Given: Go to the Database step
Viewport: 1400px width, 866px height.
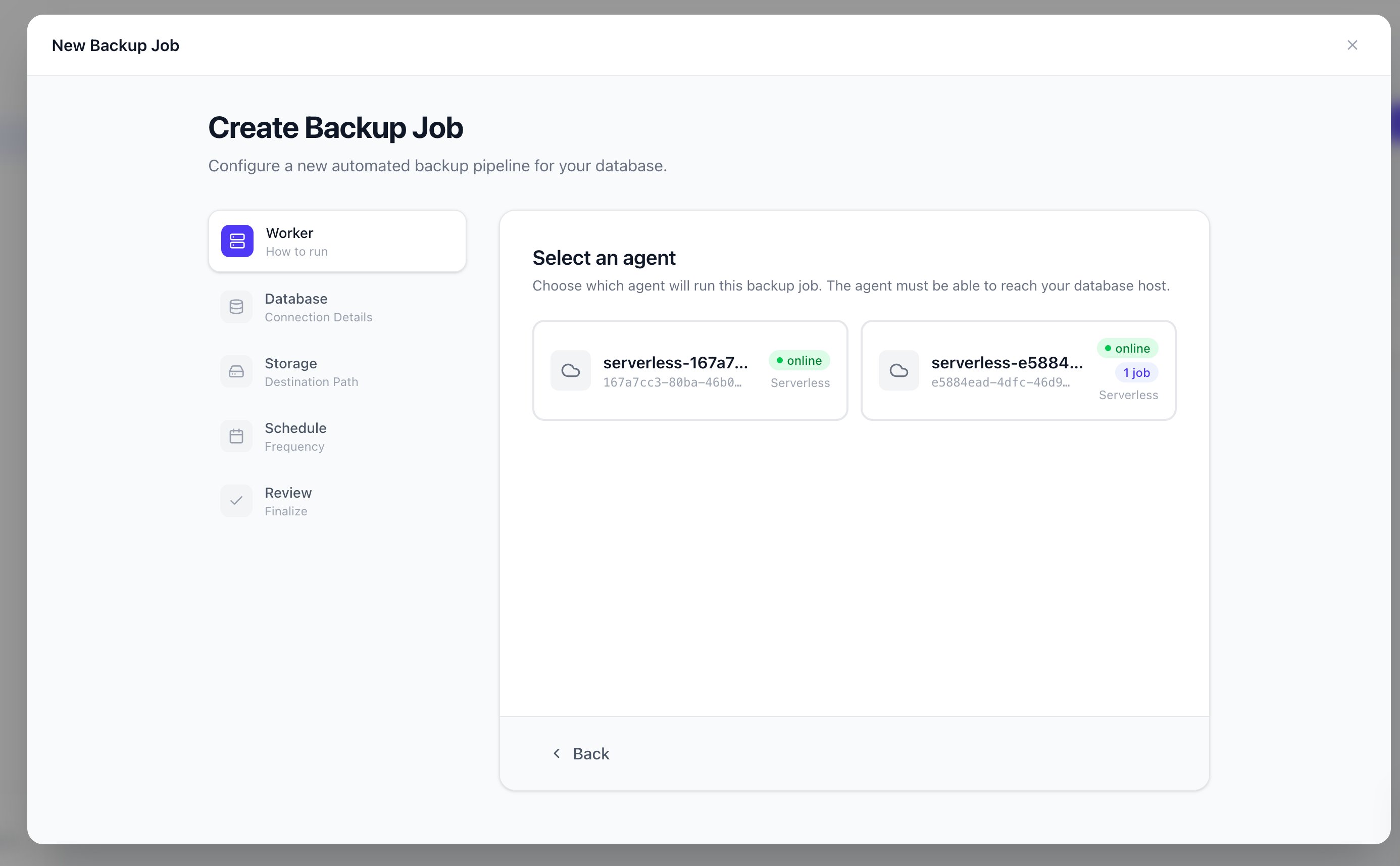Looking at the screenshot, I should [x=337, y=307].
